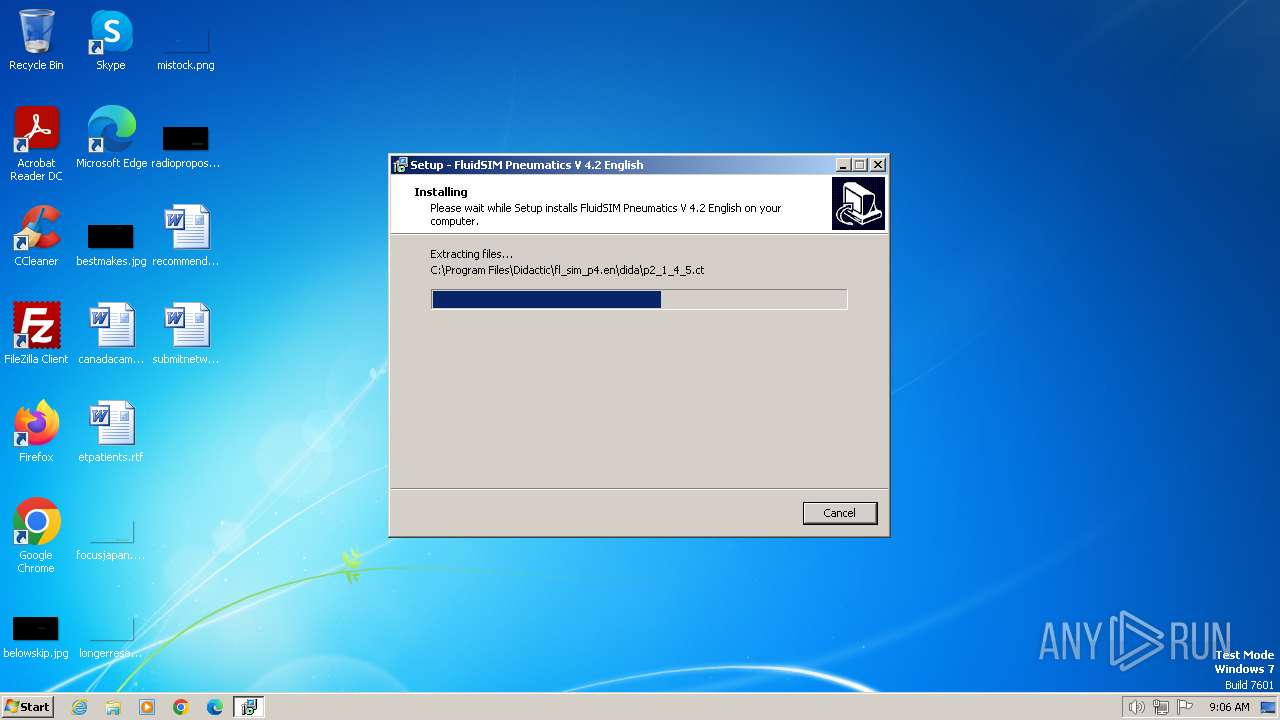This screenshot has height=720, width=1280.
Task: Open the Action Center flag icon
Action: [x=1185, y=707]
